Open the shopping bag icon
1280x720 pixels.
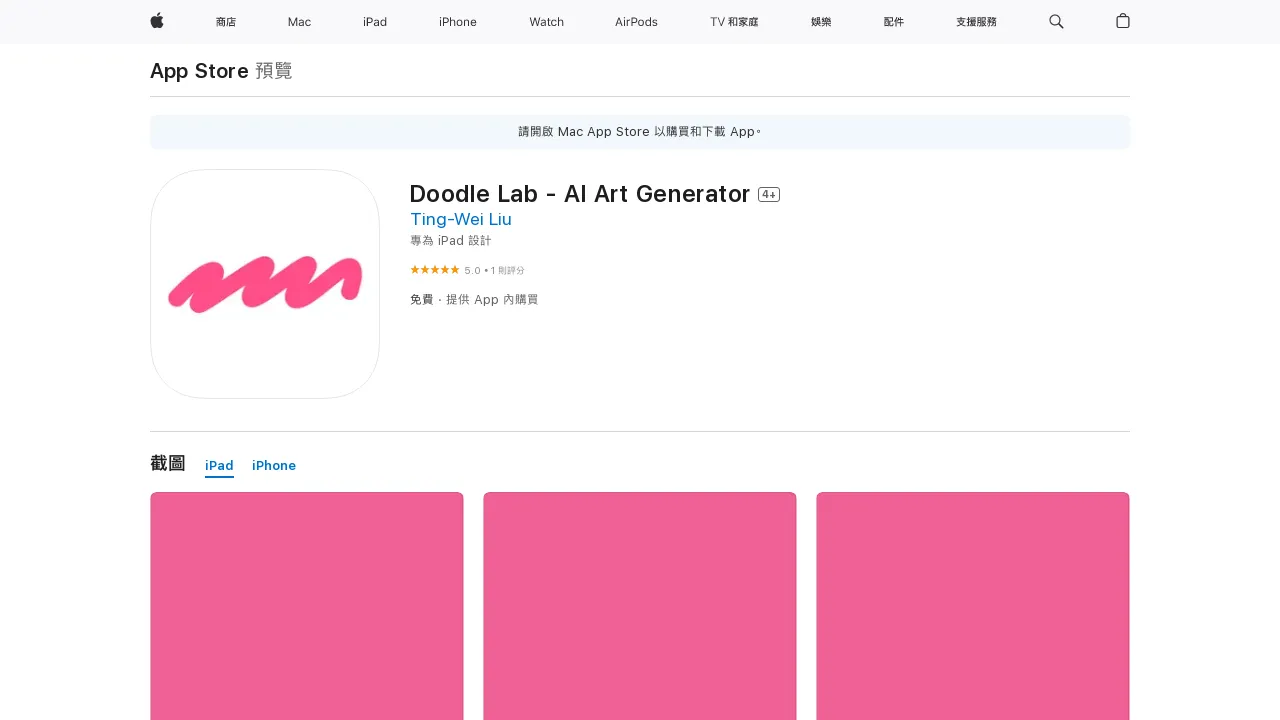pyautogui.click(x=1123, y=21)
